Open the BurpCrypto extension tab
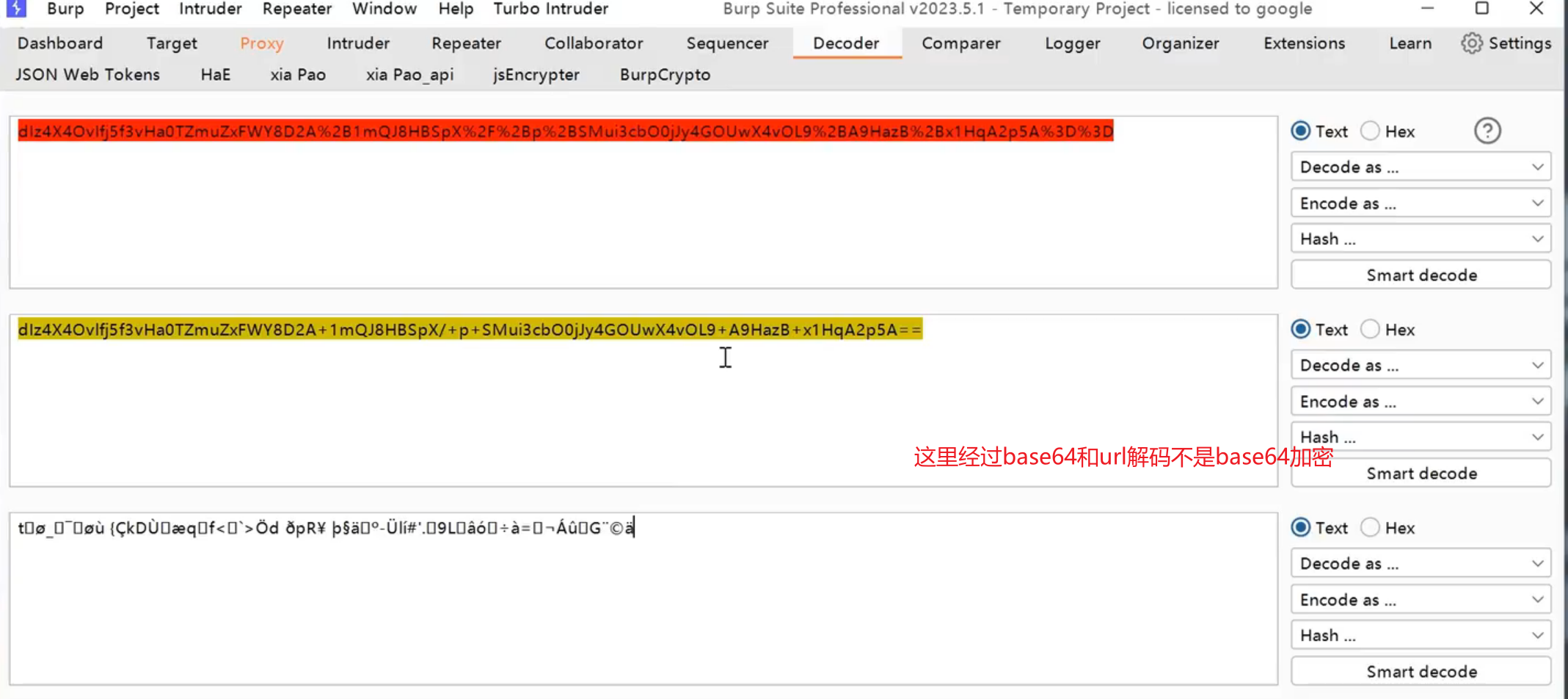The width and height of the screenshot is (1568, 699). point(665,75)
